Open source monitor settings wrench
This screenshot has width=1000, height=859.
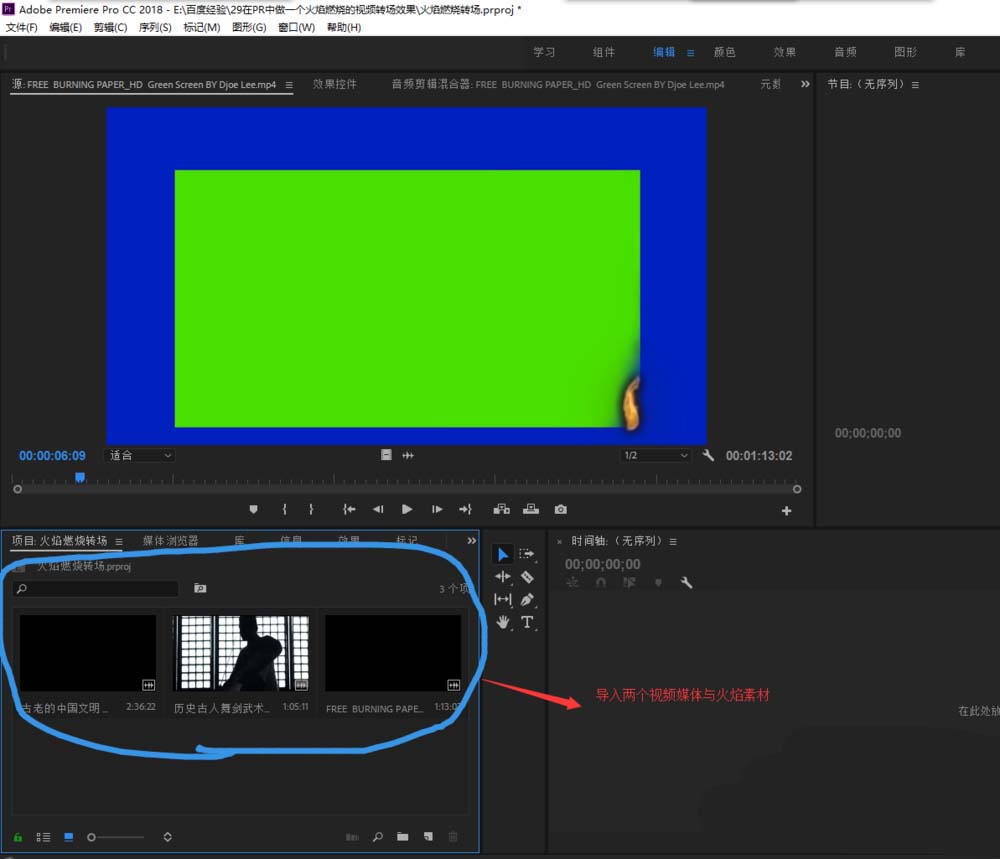pyautogui.click(x=709, y=456)
